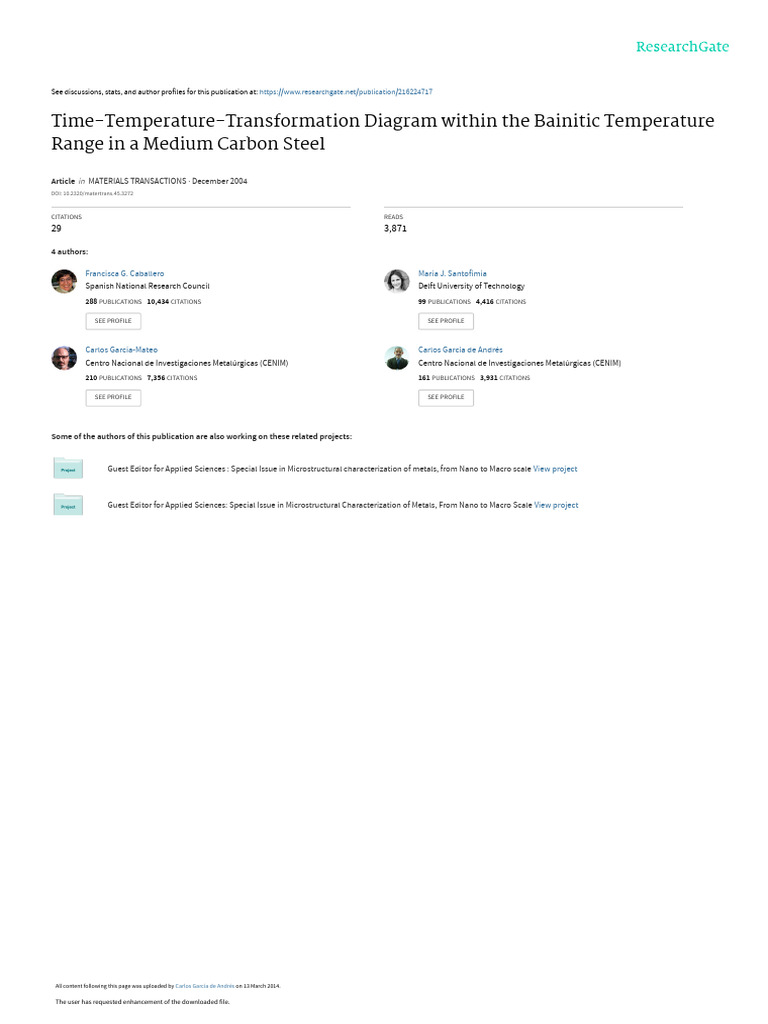The image size is (768, 1024).
Task: Click the second Project folder icon
Action: pyautogui.click(x=68, y=505)
